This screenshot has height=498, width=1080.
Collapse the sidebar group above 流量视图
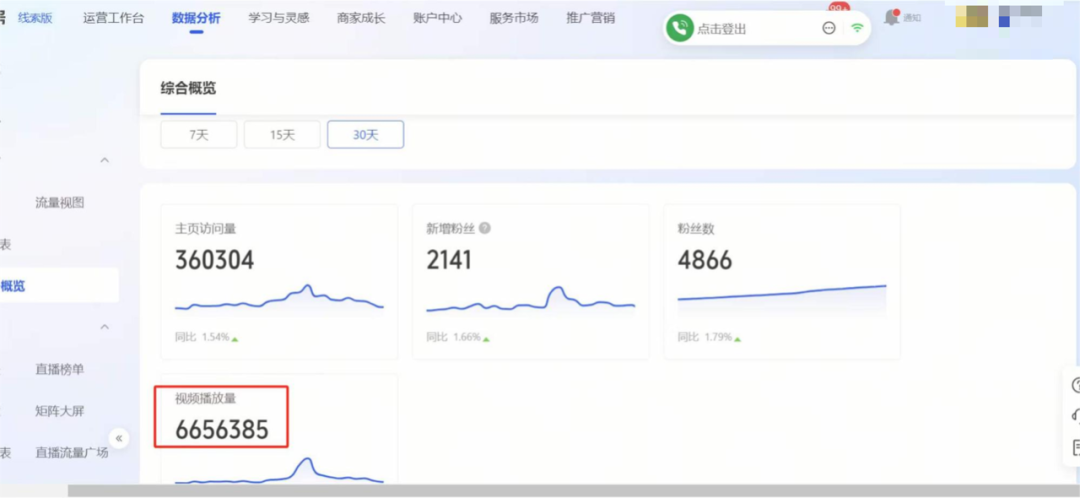[x=104, y=161]
